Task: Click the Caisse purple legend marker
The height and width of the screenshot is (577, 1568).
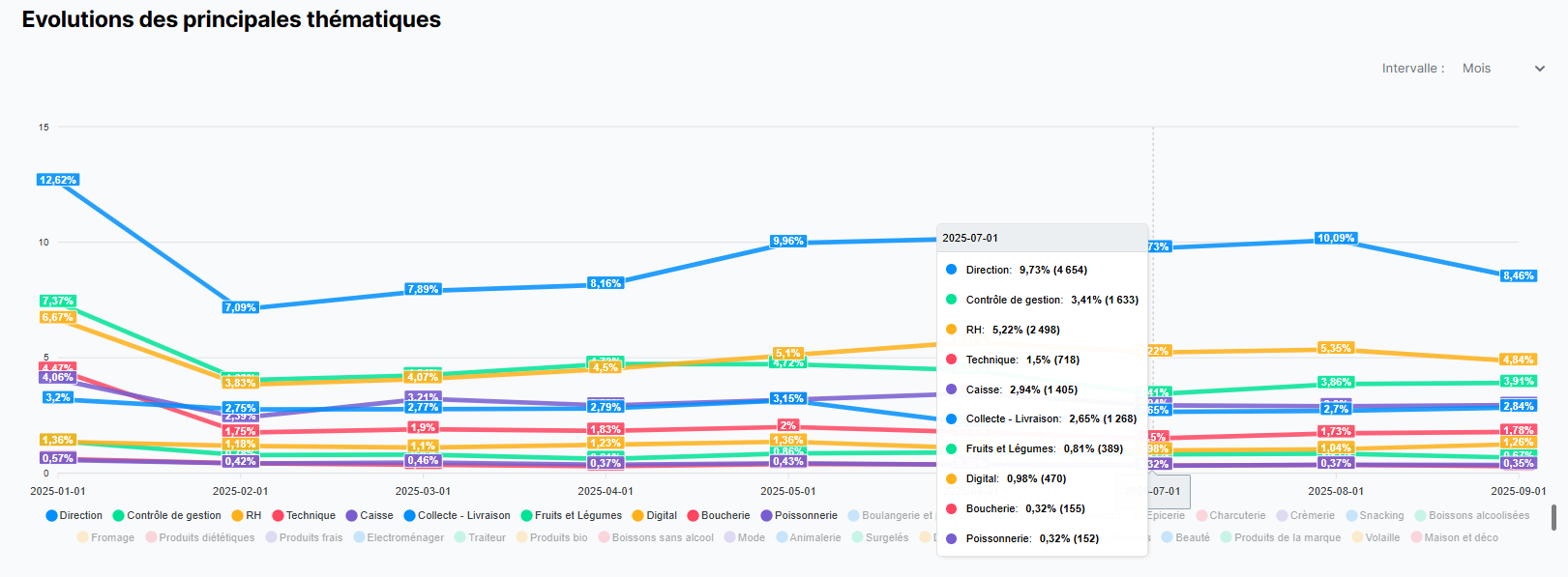Action: 352,516
